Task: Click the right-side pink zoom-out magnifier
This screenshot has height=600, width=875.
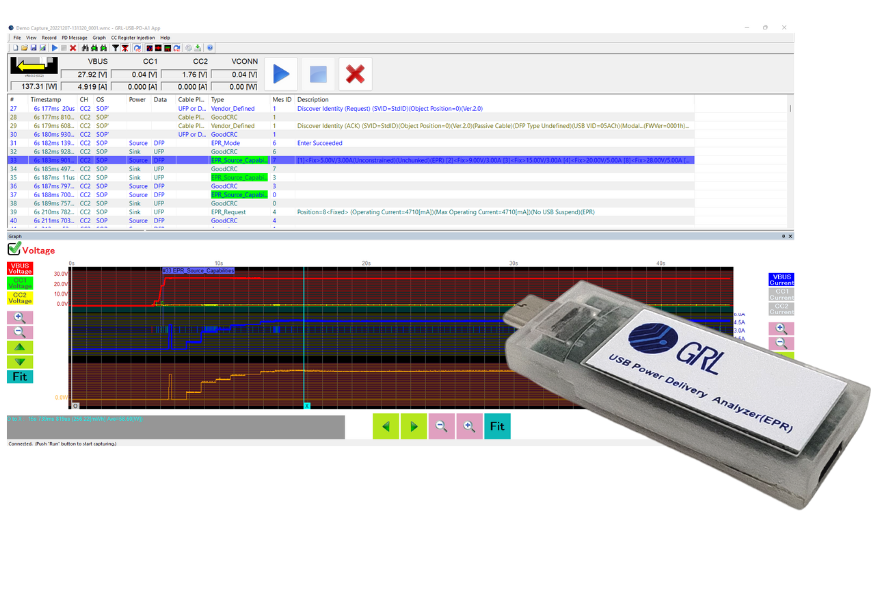Action: coord(781,343)
